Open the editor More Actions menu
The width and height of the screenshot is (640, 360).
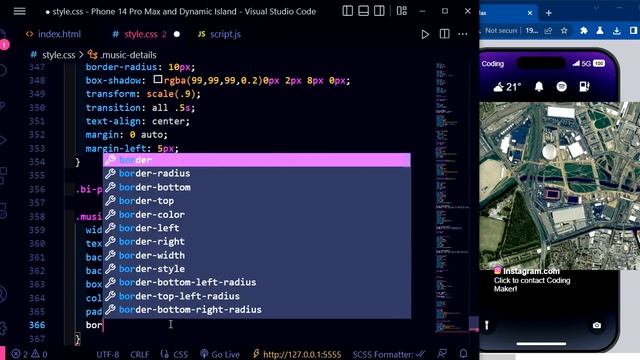tap(462, 34)
